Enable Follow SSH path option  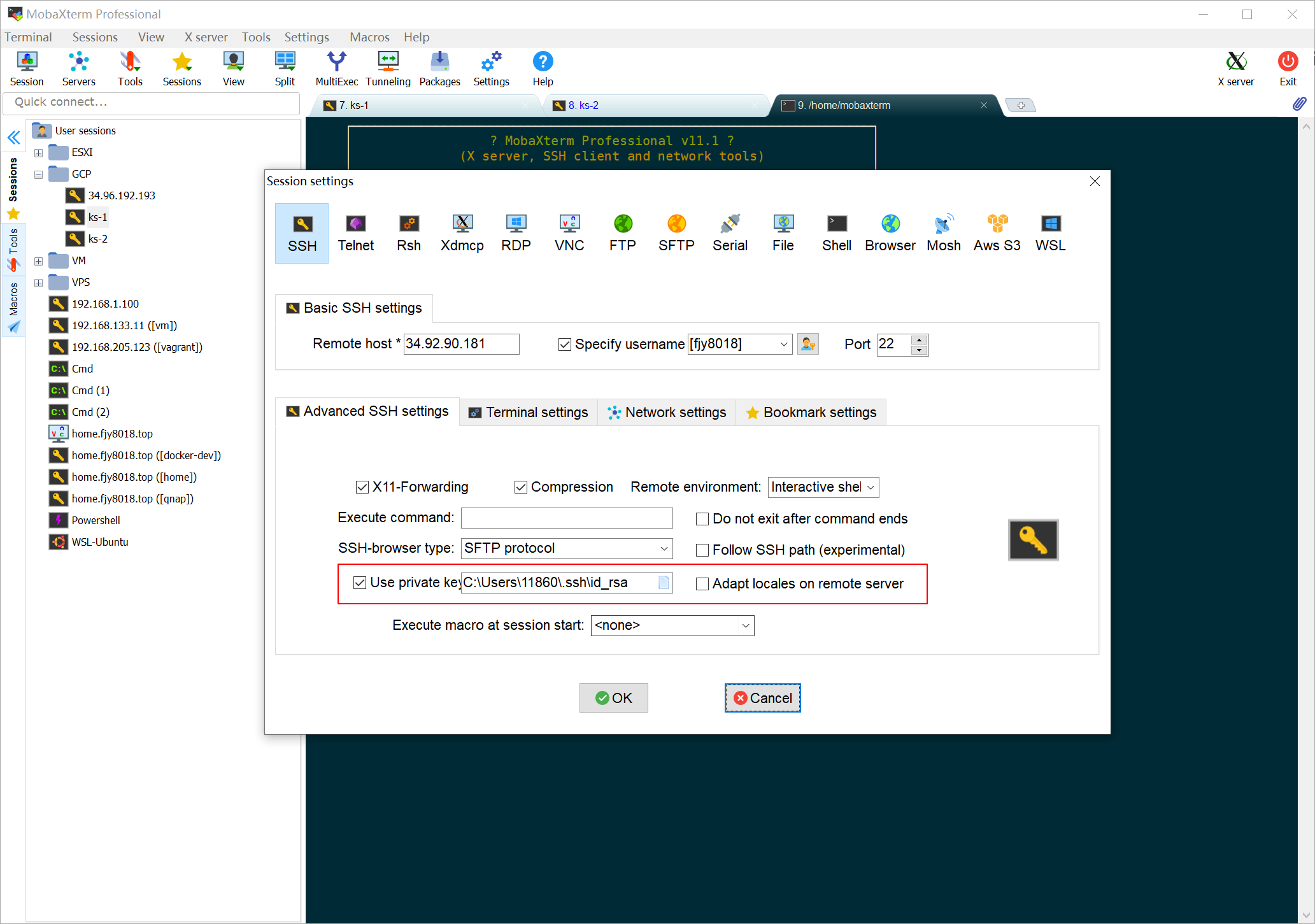point(702,550)
